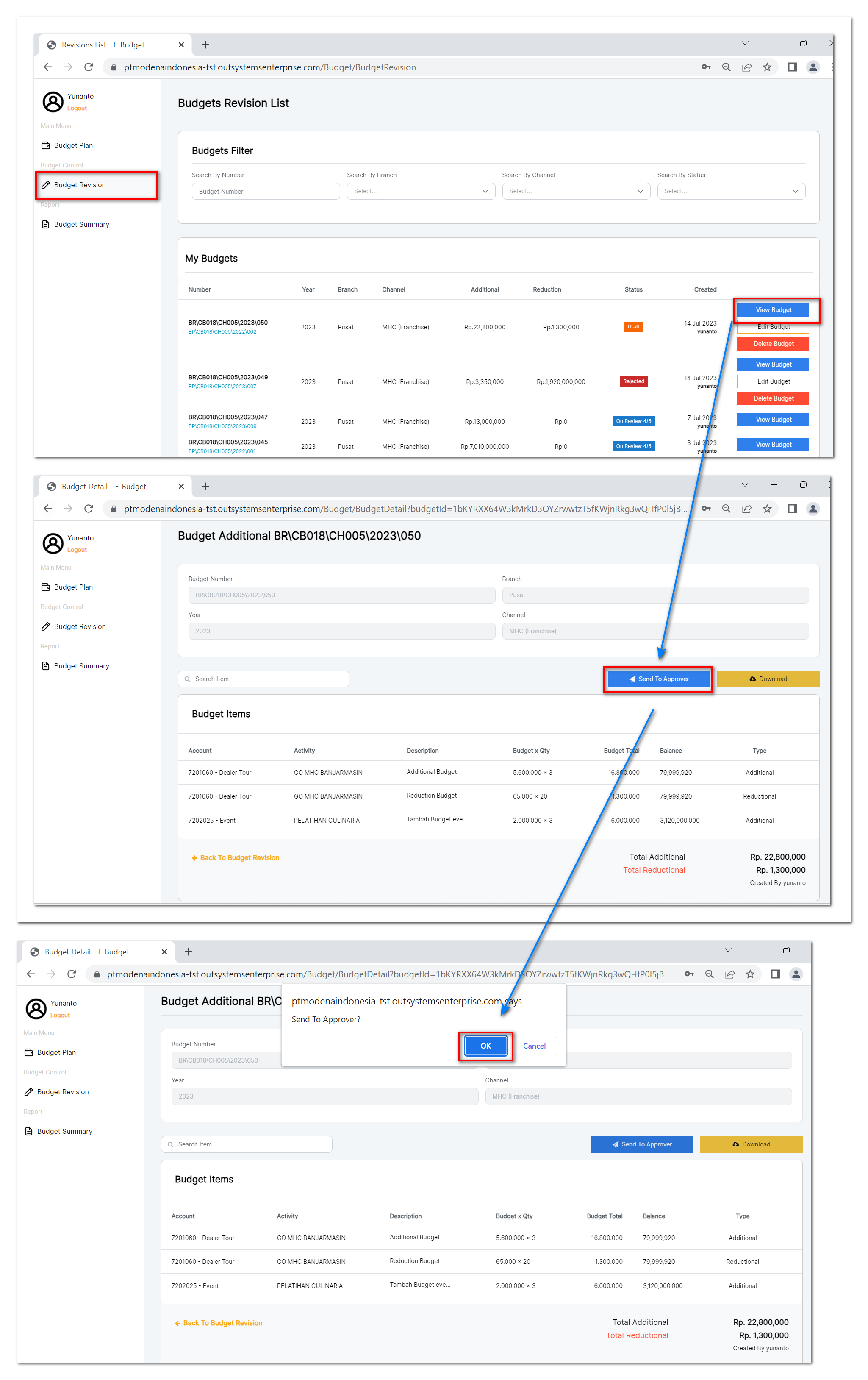This screenshot has height=1380, width=868.
Task: Select the Revisions List - E-Budget tab
Action: [103, 45]
